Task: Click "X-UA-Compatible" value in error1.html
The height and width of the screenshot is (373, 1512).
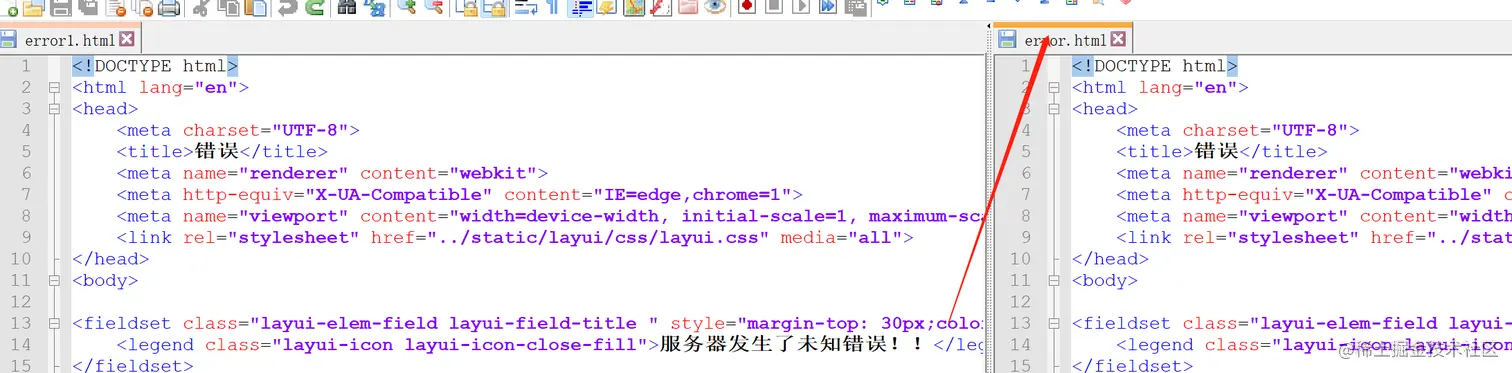Action: 398,195
